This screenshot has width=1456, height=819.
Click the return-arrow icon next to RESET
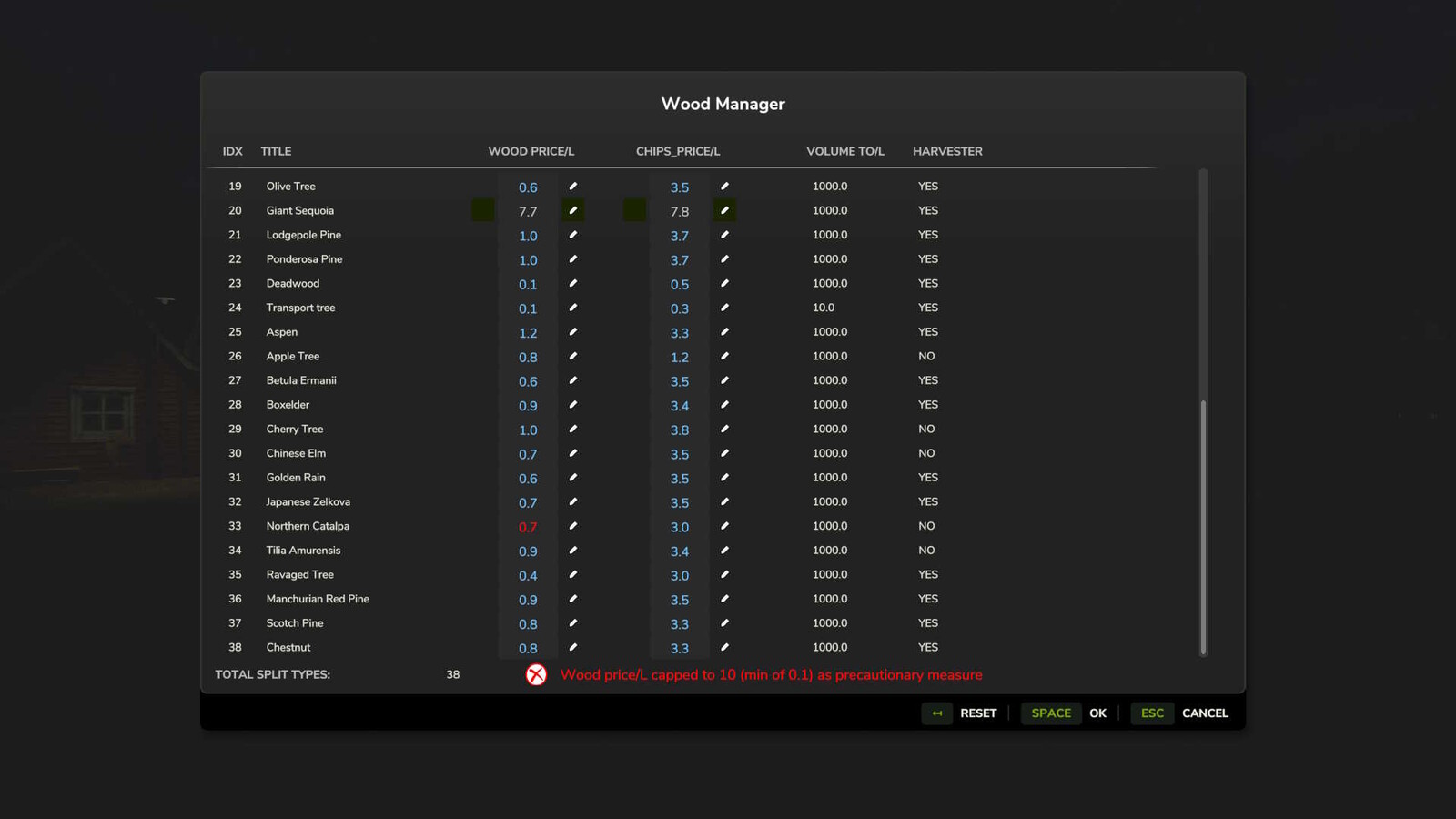coord(937,713)
